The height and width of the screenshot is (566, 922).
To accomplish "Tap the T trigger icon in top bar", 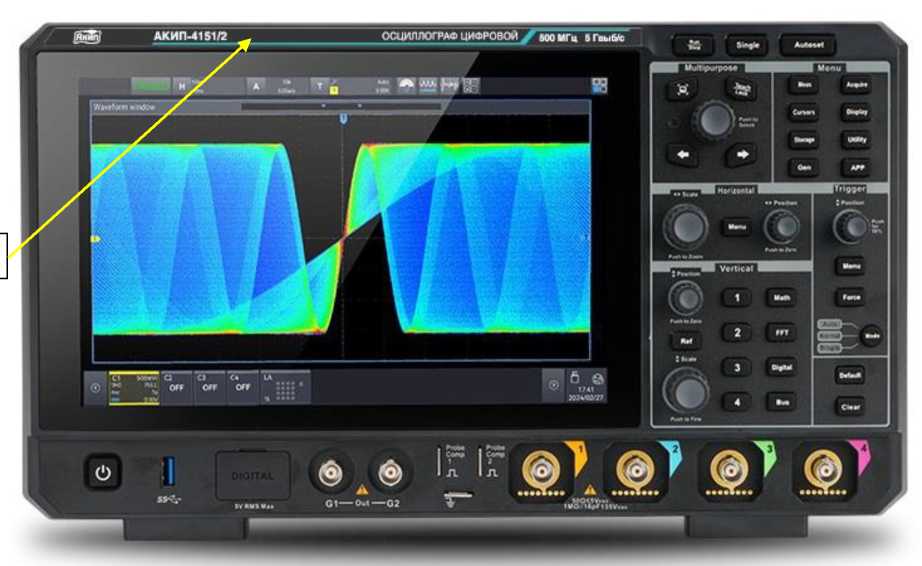I will pyautogui.click(x=319, y=87).
